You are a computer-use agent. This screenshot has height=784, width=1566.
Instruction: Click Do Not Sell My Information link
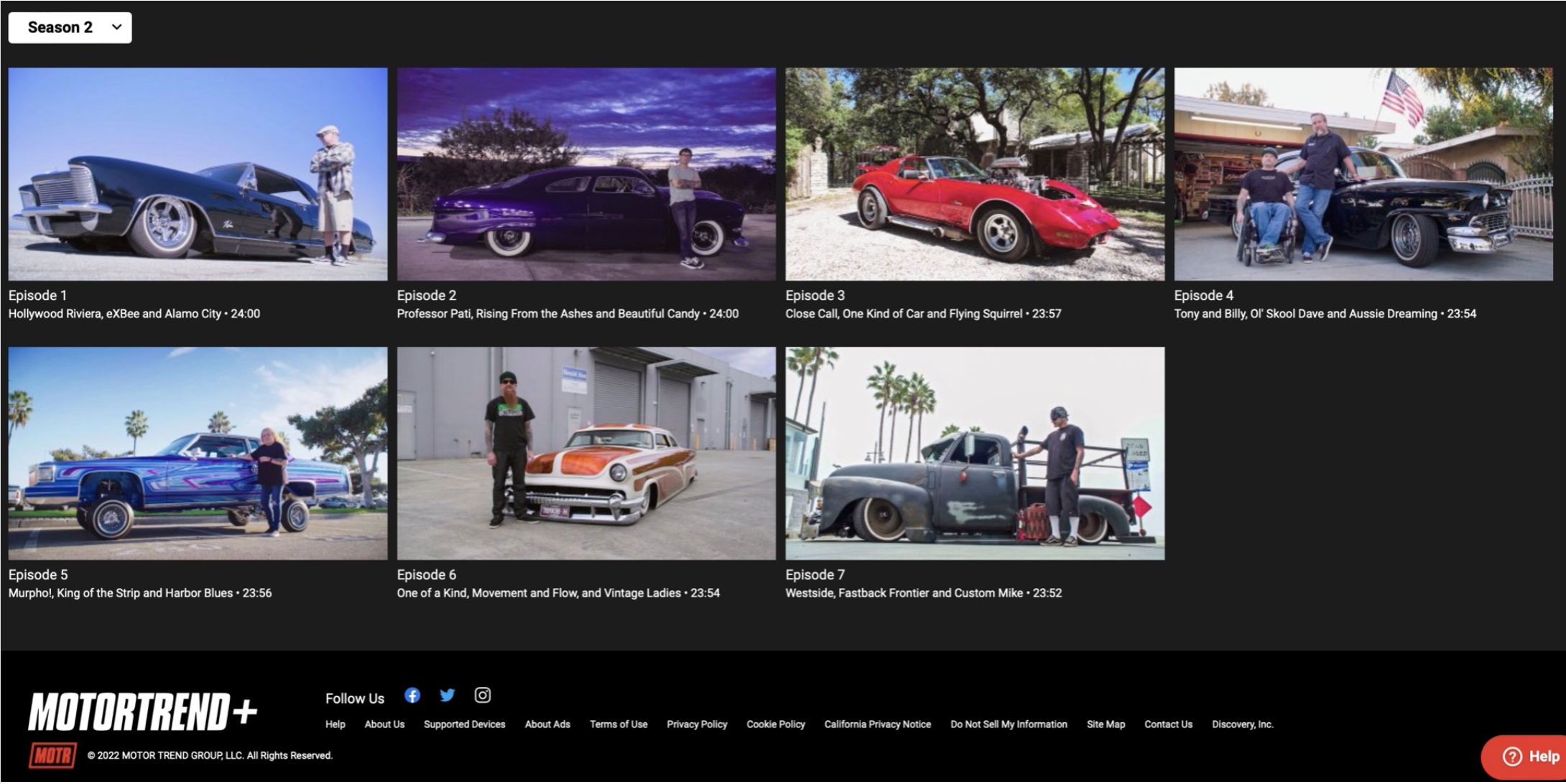coord(1008,724)
